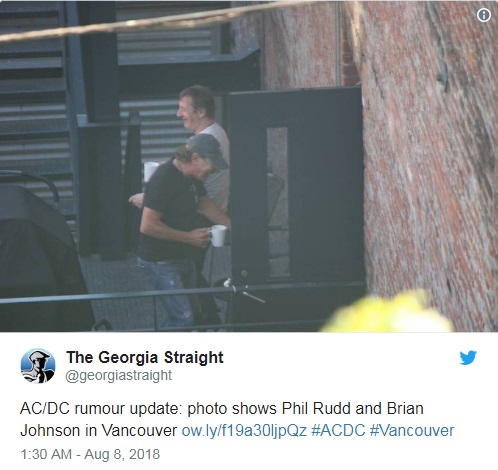Click the black door with the narrow window
Viewport: 498px width, 470px height.
(295, 187)
